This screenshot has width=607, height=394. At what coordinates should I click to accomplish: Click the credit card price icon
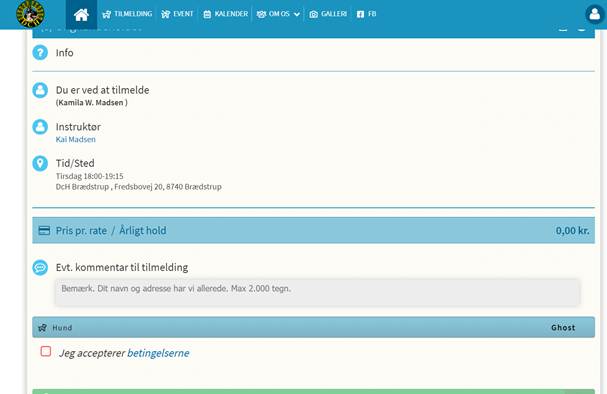(x=44, y=231)
